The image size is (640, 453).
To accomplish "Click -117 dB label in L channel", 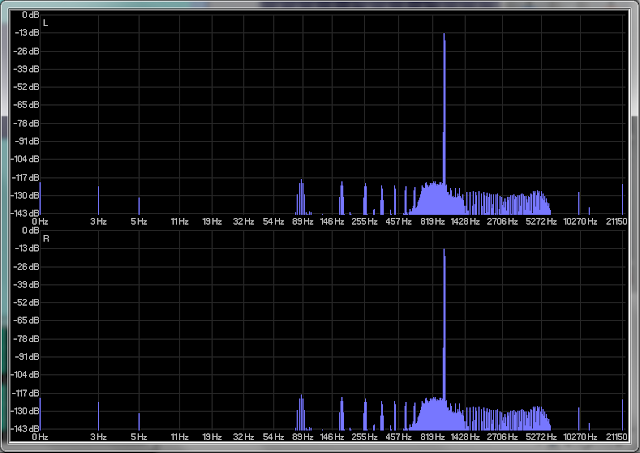I will [26, 178].
